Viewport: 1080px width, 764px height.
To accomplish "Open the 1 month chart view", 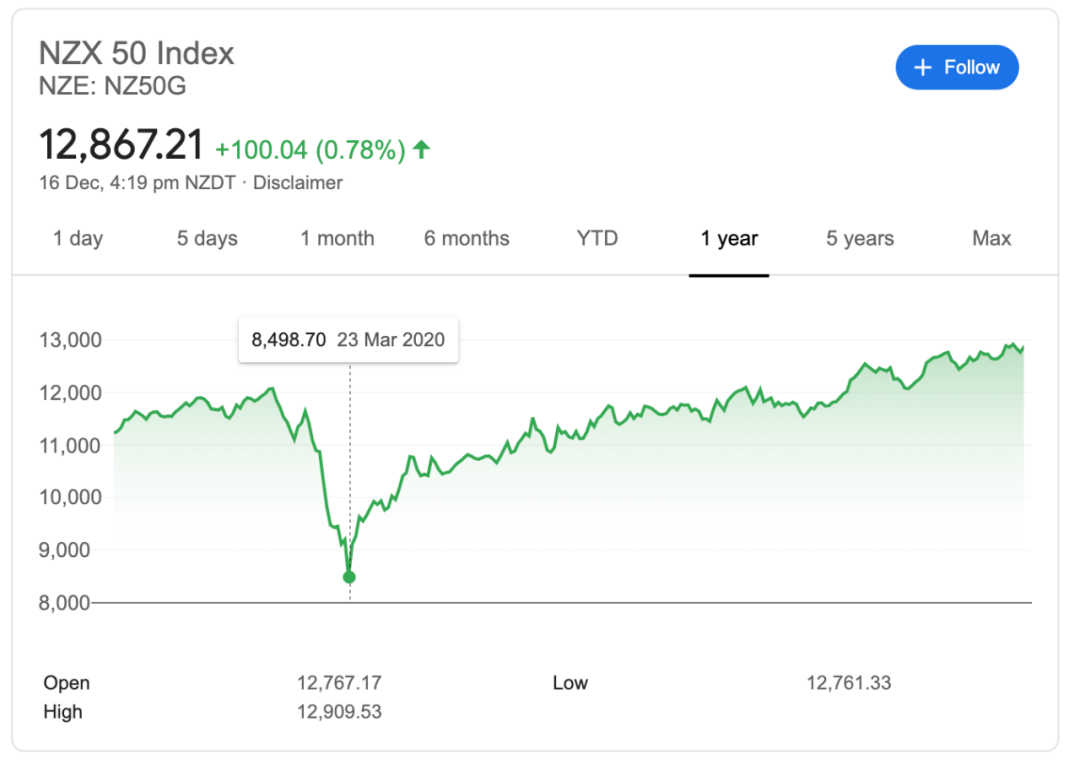I will click(x=338, y=238).
